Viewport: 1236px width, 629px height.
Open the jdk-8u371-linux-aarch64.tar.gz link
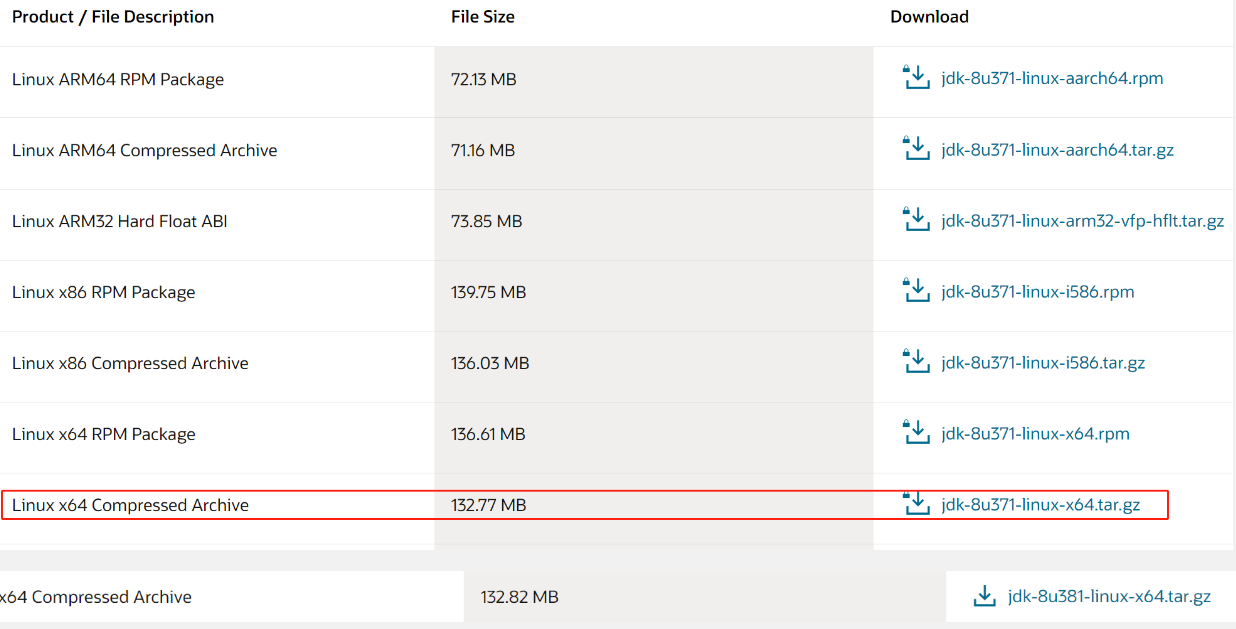[x=1057, y=150]
